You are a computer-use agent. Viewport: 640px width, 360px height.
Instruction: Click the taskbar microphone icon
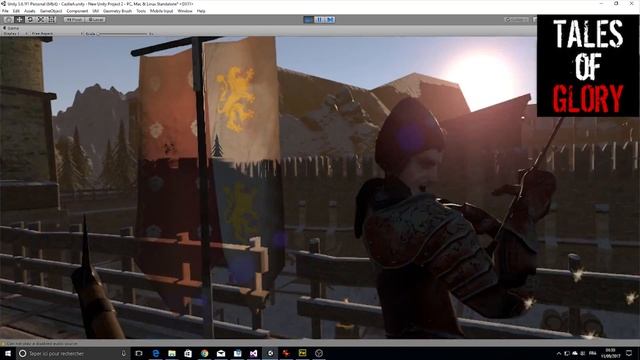[x=123, y=353]
